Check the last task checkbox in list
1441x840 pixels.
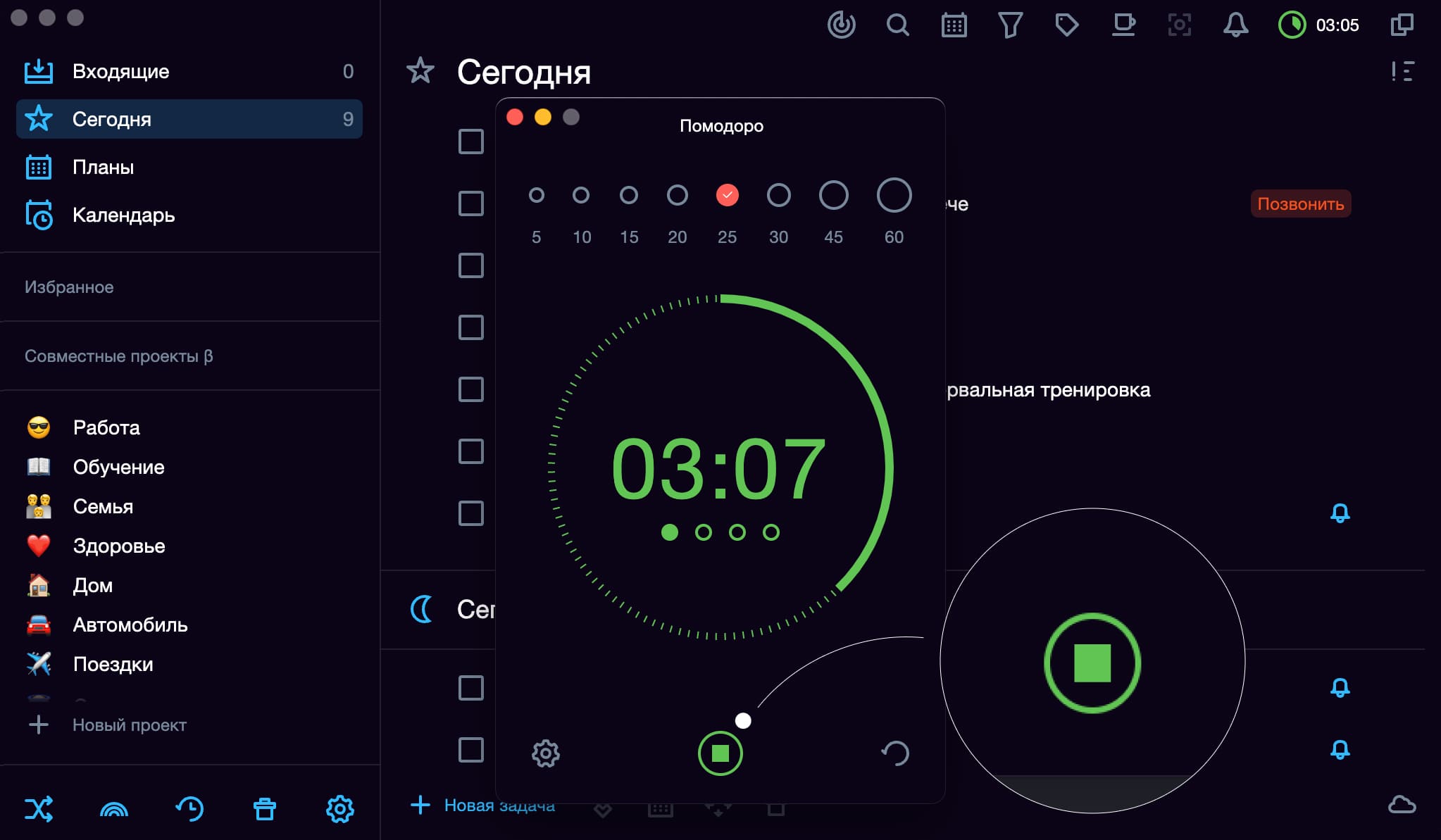pos(471,750)
